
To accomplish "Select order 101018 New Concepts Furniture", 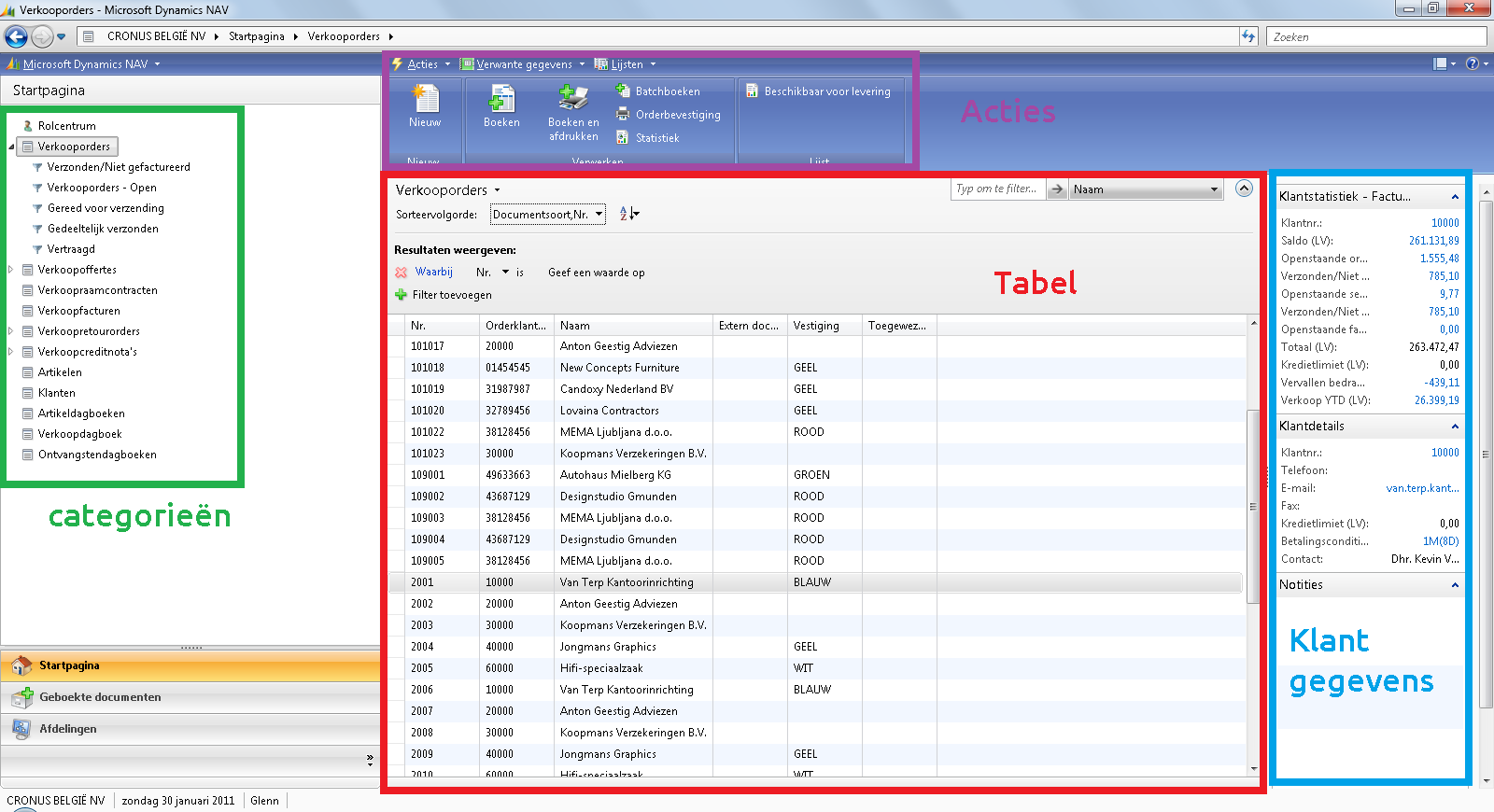I will pos(817,368).
